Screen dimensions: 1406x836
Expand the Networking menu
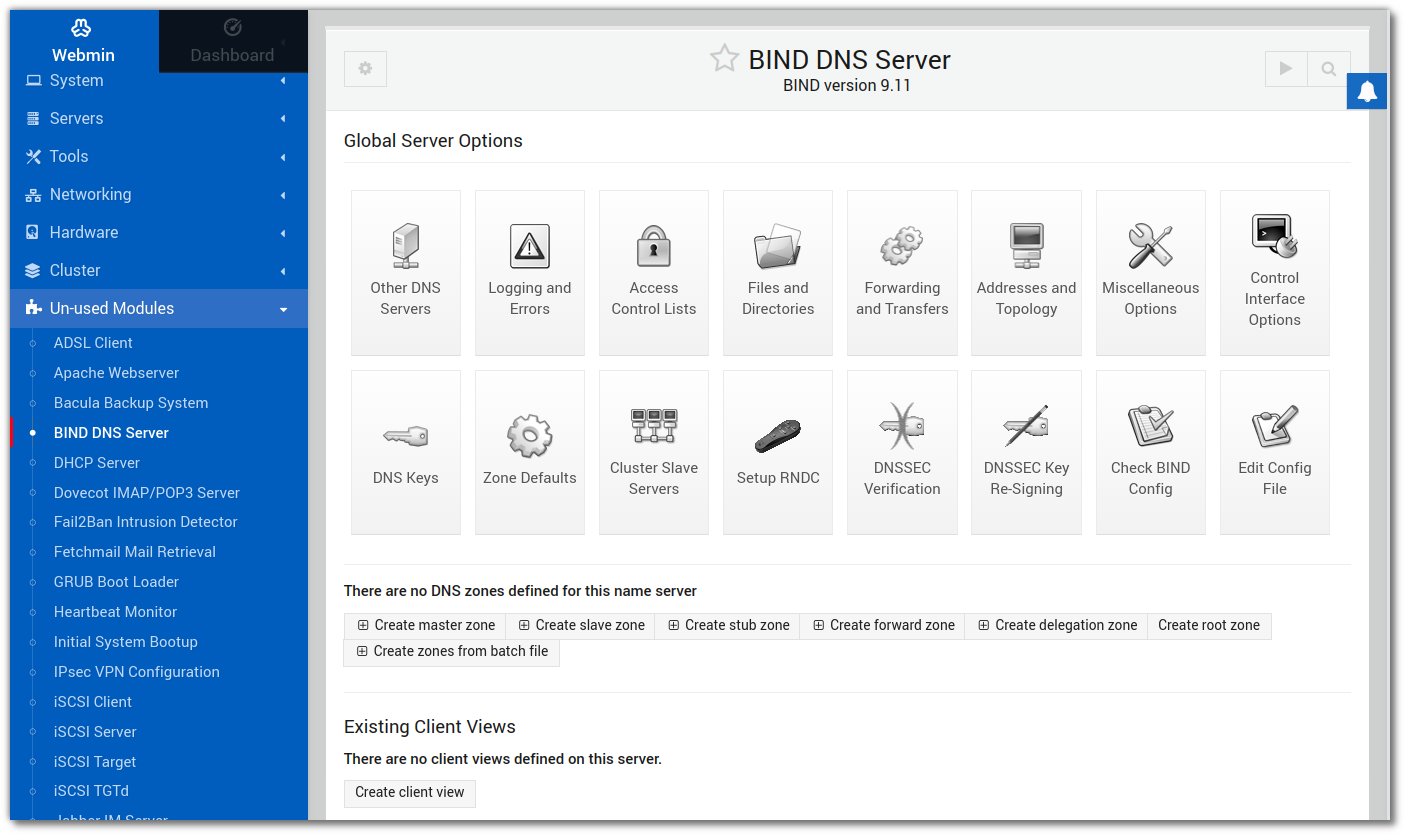159,194
